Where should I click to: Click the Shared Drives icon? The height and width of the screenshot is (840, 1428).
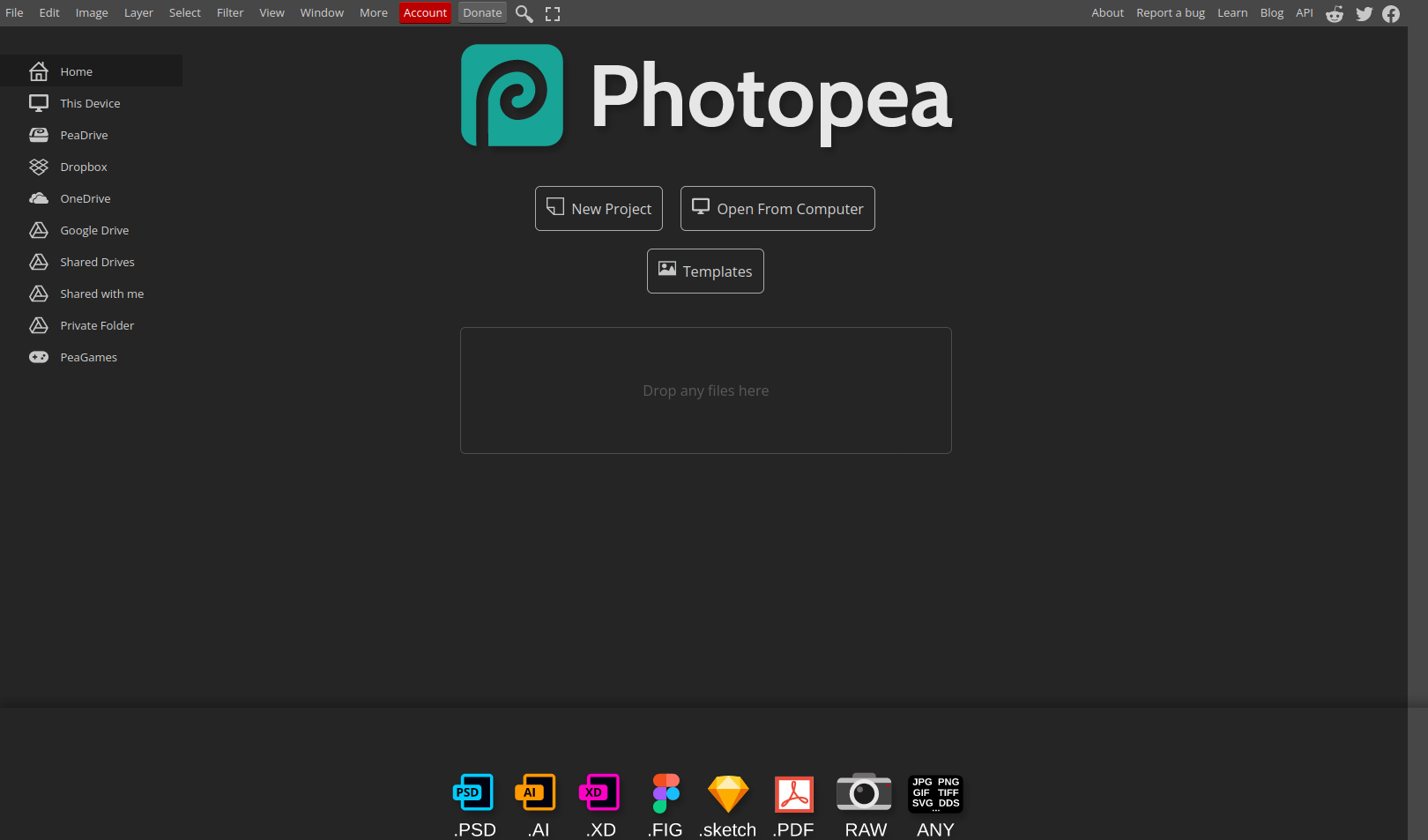39,262
